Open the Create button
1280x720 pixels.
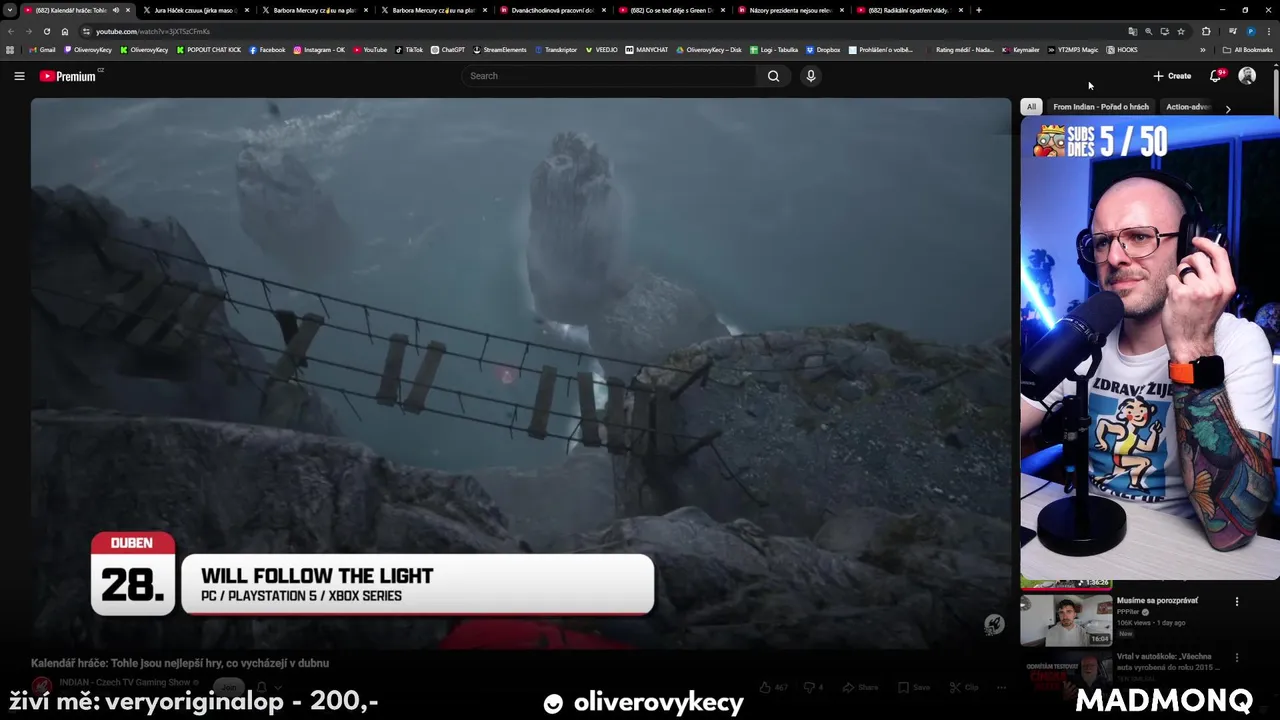click(1172, 76)
